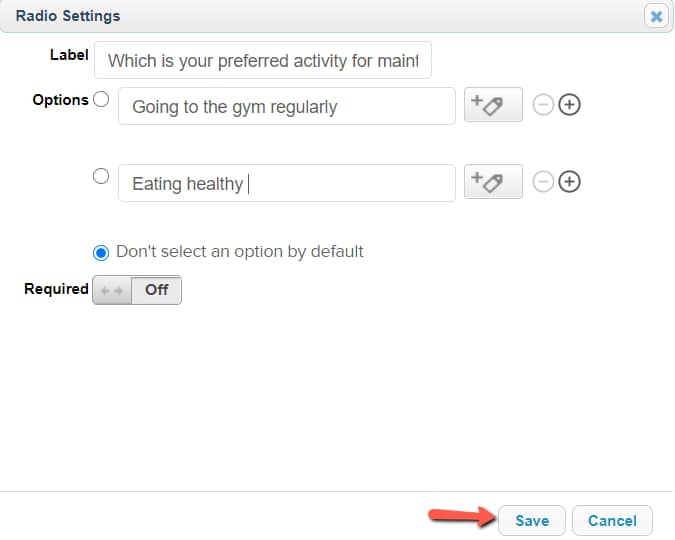Add new option after 'Eating healthy'
This screenshot has height=540, width=675.
(569, 181)
